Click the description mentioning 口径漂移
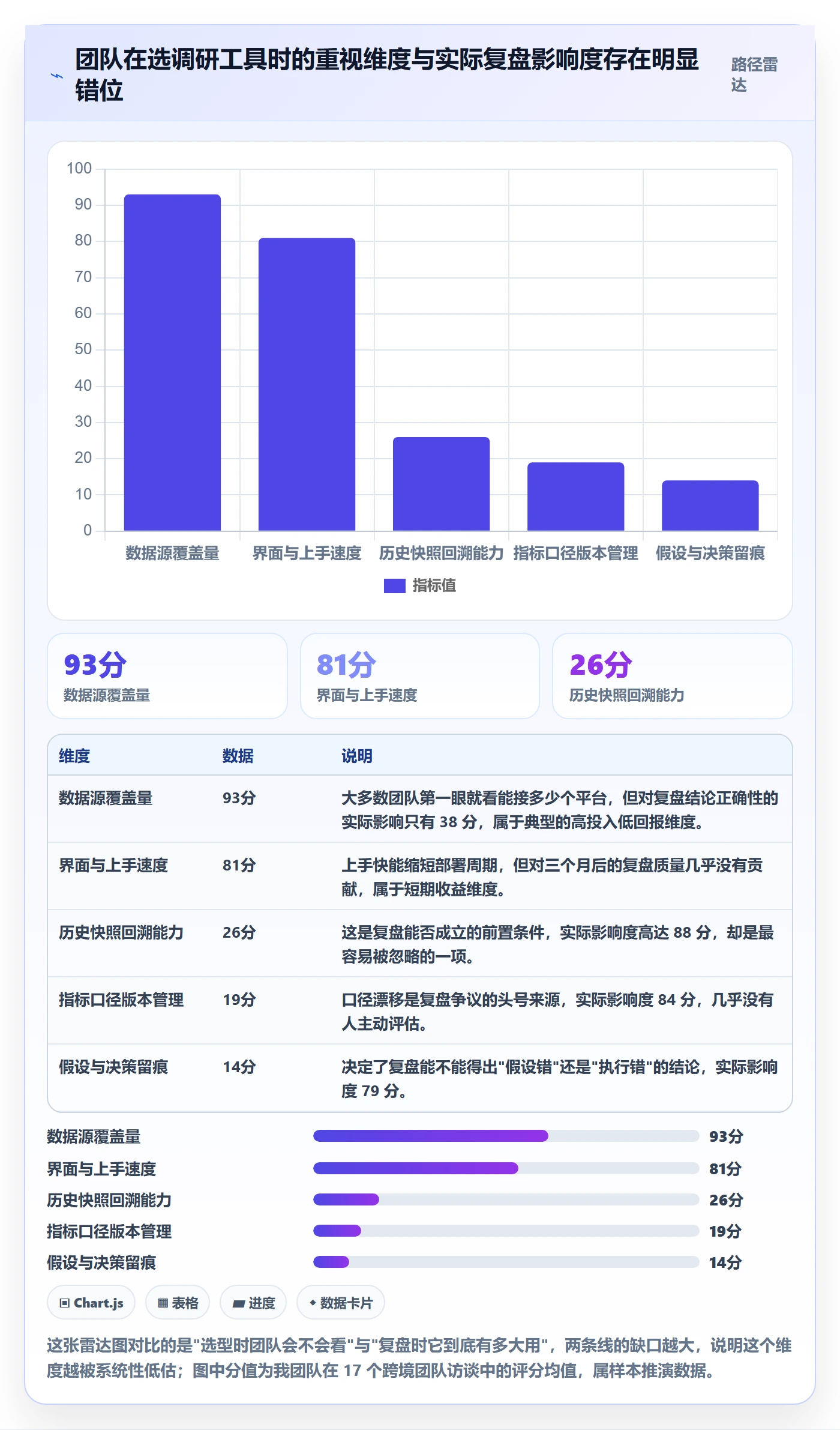 557,1012
